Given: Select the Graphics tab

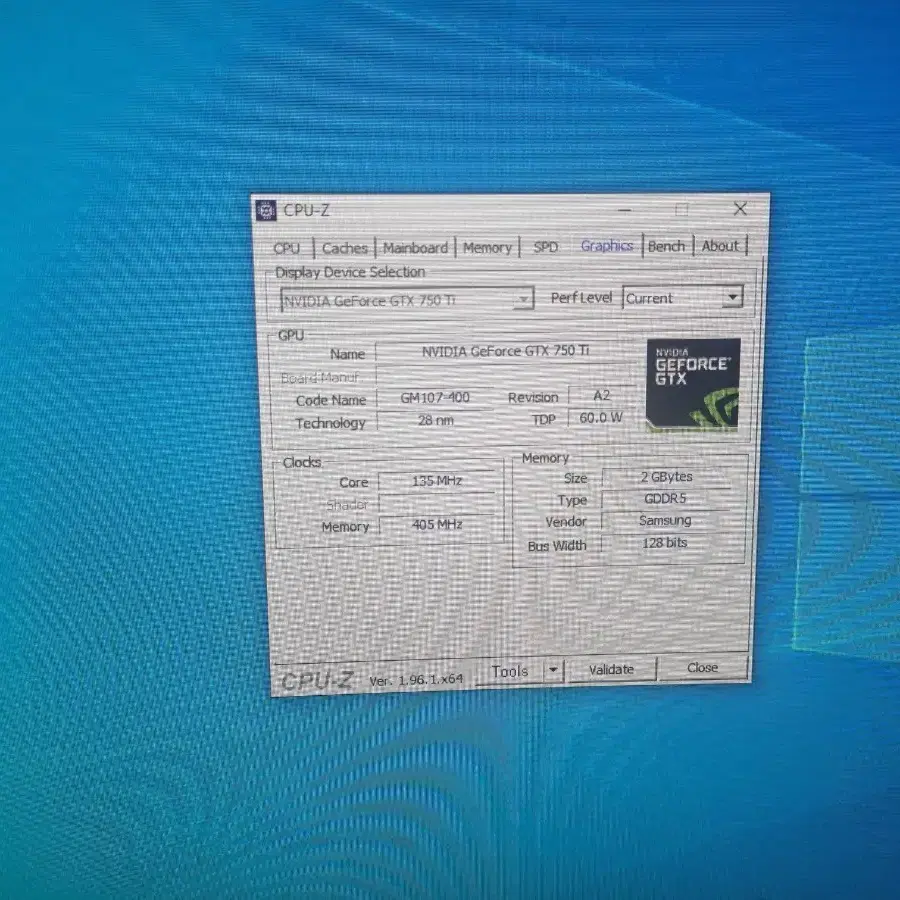Looking at the screenshot, I should tap(607, 246).
